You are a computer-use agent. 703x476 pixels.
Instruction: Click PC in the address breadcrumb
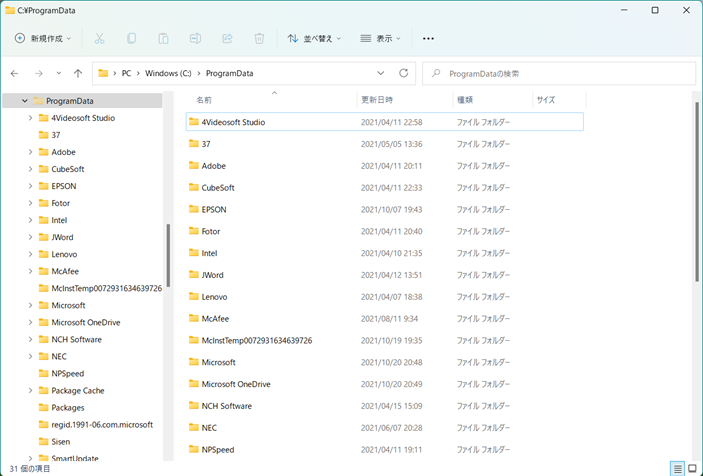(x=126, y=73)
